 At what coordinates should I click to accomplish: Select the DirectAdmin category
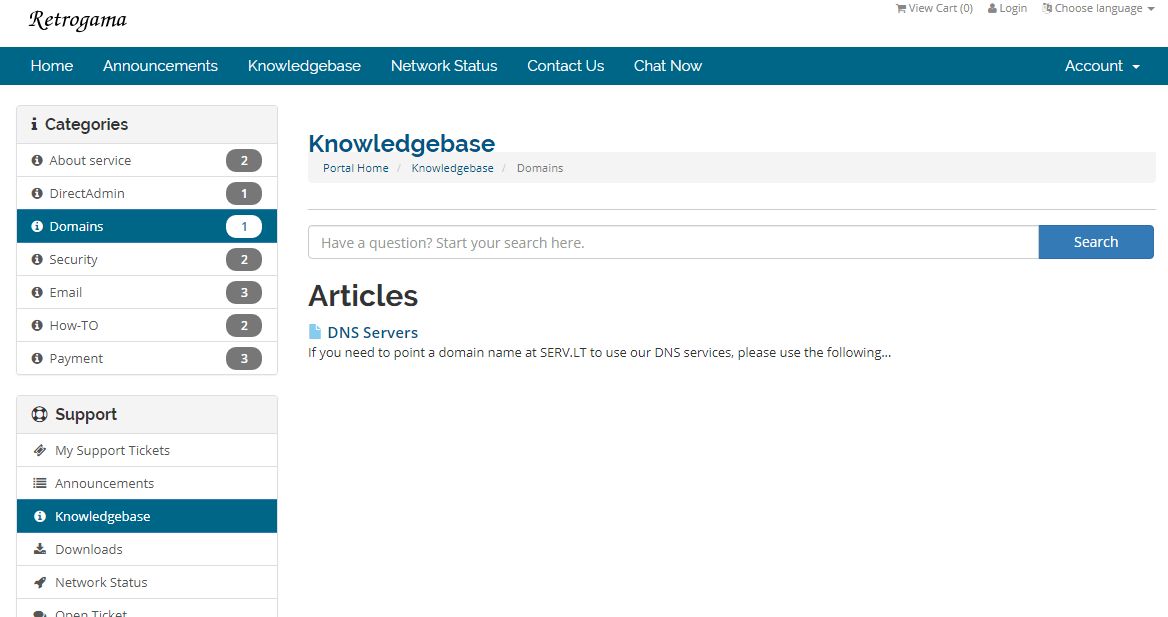tap(147, 193)
